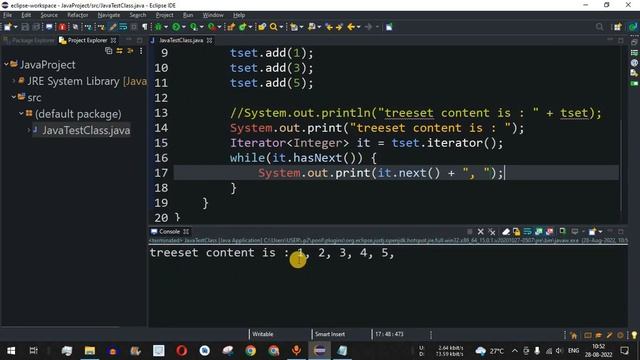Click the green Debug bug icon

point(158,27)
